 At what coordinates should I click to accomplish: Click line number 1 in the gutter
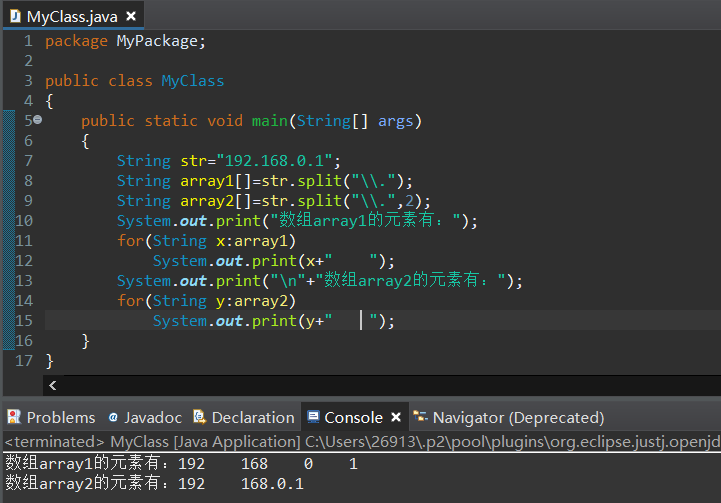[x=29, y=41]
